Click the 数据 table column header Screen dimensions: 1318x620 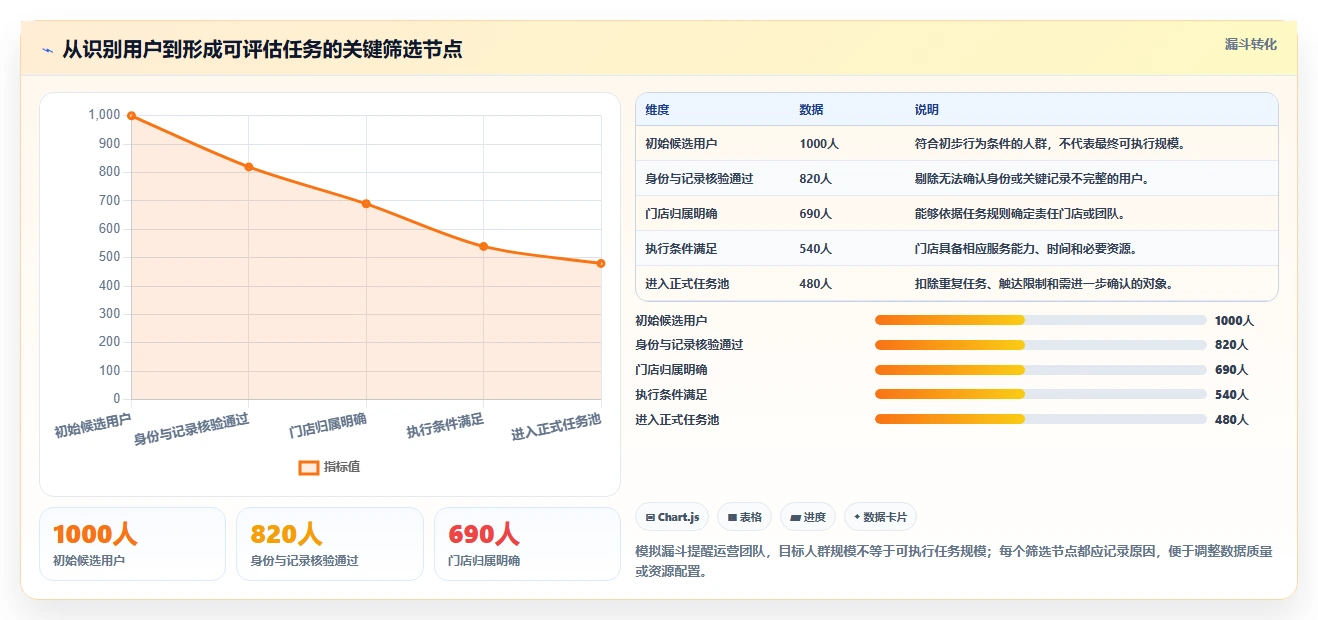[x=811, y=110]
